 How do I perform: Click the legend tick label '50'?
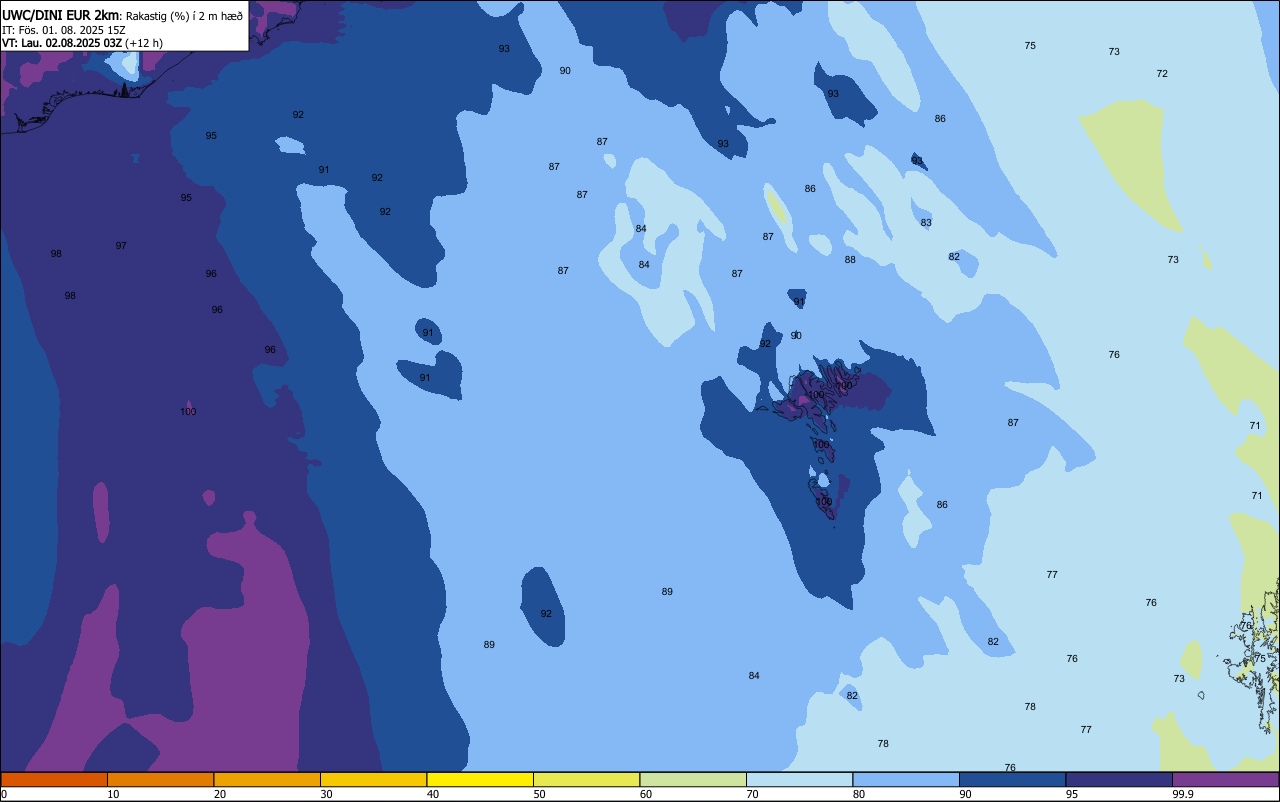click(539, 794)
